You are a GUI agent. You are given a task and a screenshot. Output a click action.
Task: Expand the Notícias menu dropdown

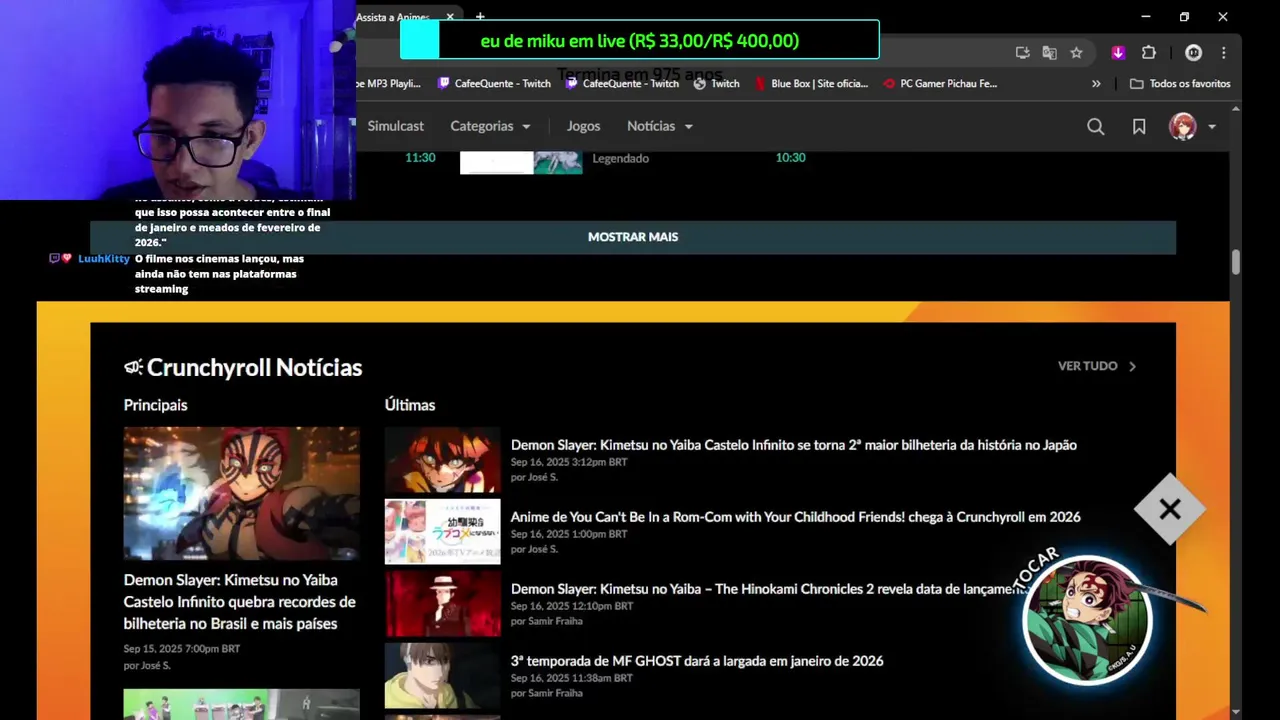click(x=660, y=126)
